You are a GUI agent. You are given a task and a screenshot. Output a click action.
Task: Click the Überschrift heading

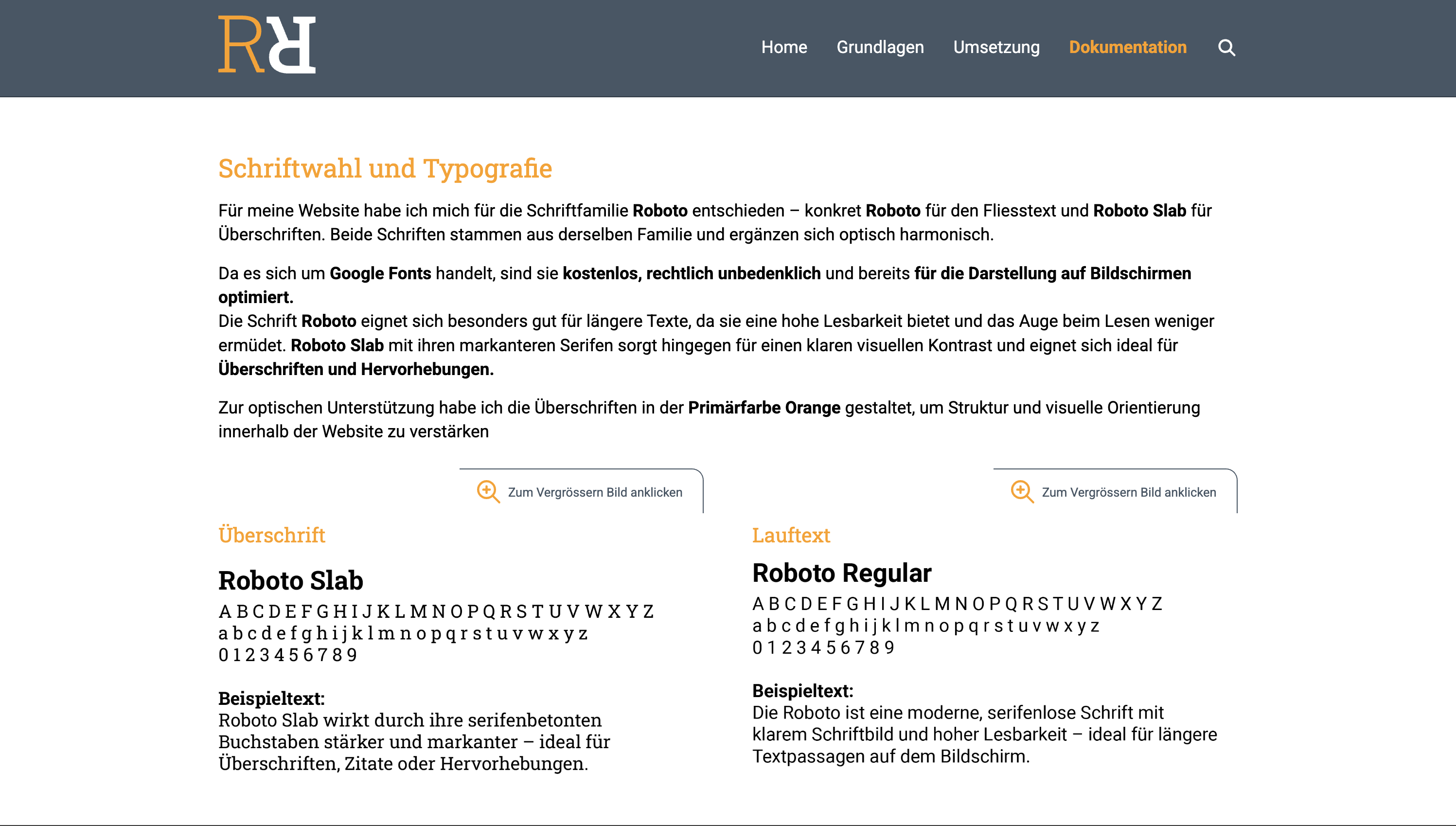271,535
